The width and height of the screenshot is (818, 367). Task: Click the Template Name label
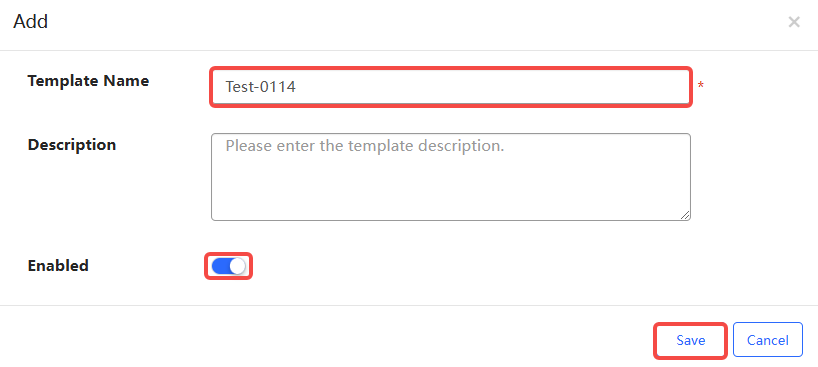[x=88, y=81]
